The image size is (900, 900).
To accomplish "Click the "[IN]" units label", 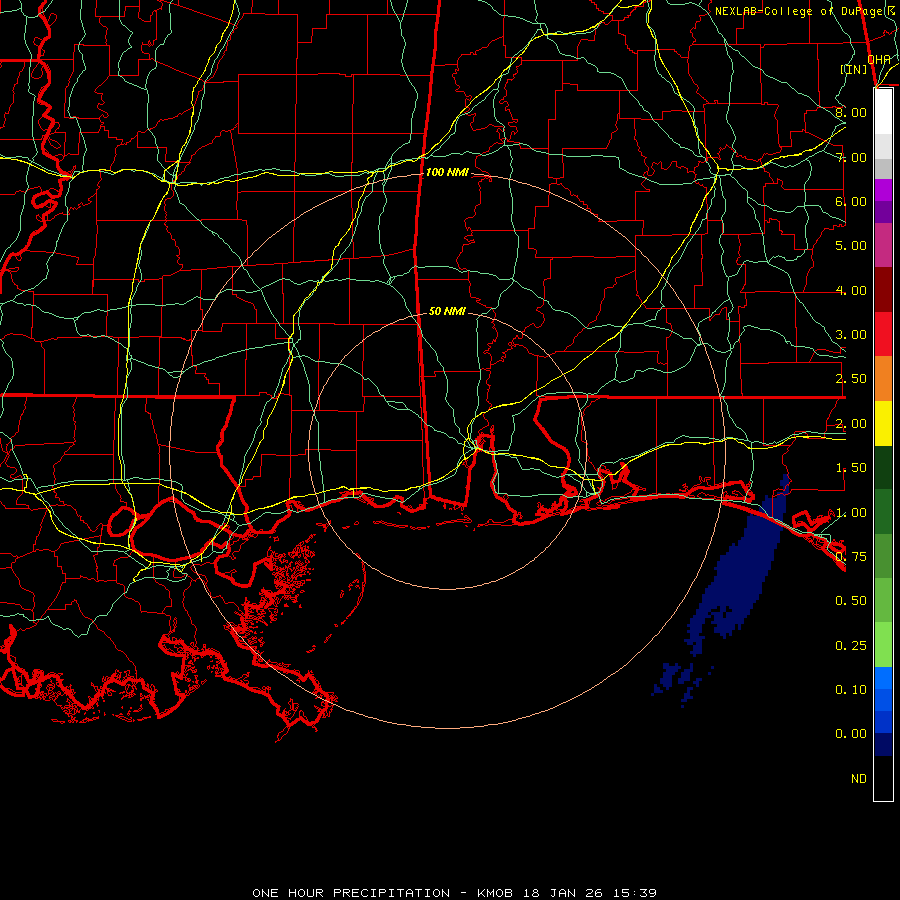I will [x=854, y=69].
